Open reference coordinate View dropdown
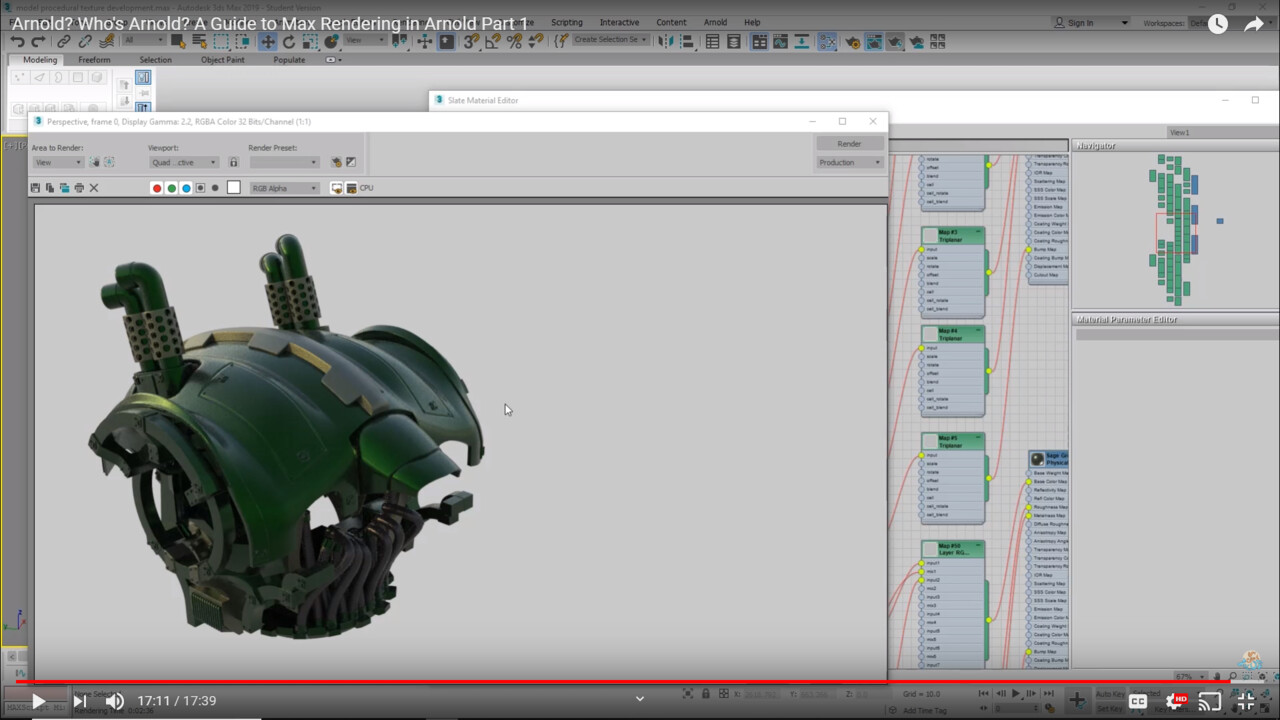This screenshot has width=1280, height=720. [366, 41]
